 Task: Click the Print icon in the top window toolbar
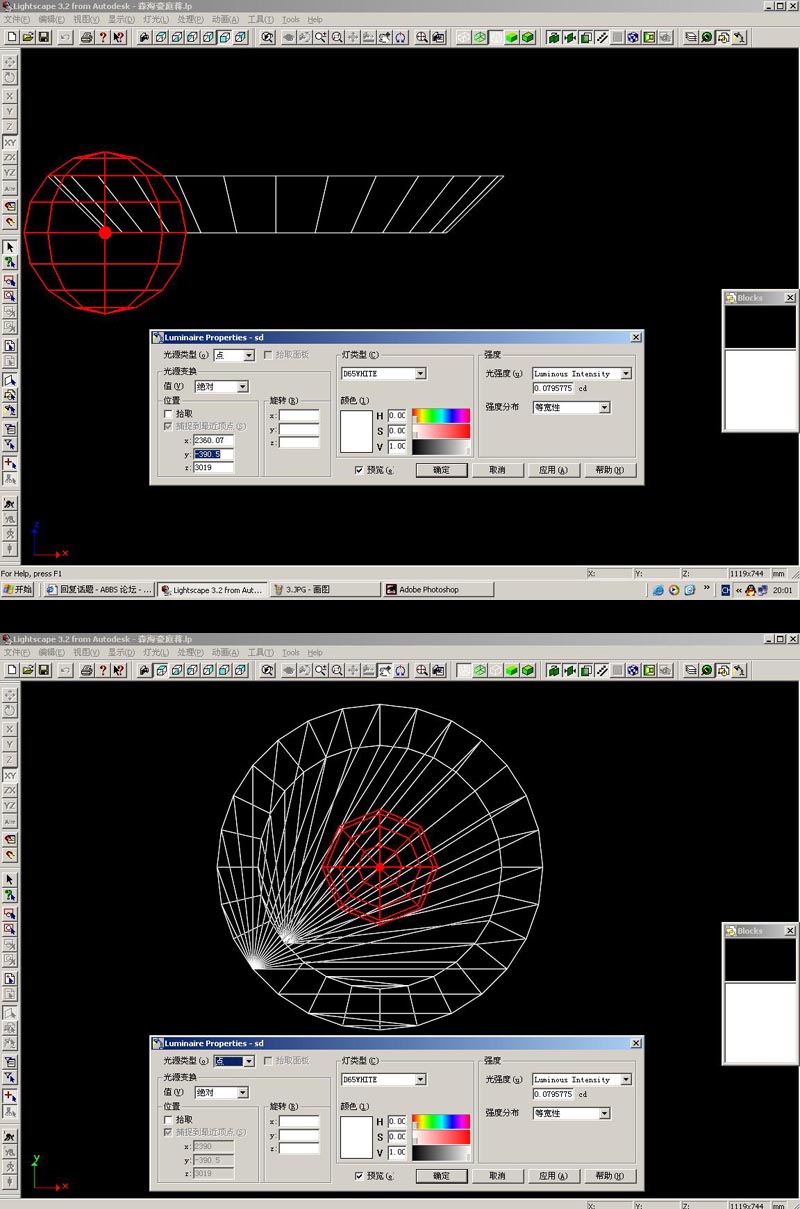(x=87, y=37)
